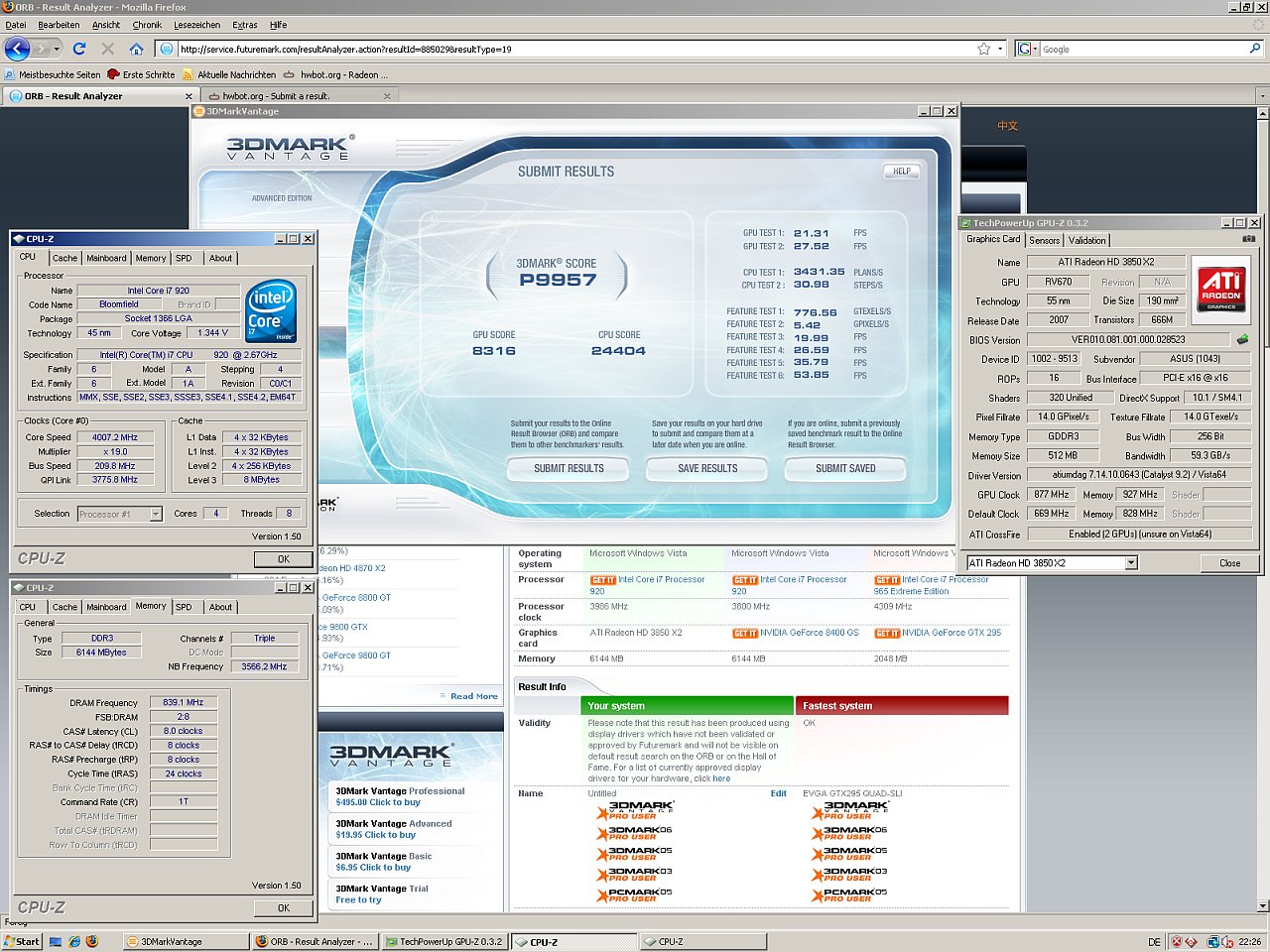Viewport: 1270px width, 952px height.
Task: Click the 3DMark Vantage Trial free to try link
Action: click(x=382, y=894)
